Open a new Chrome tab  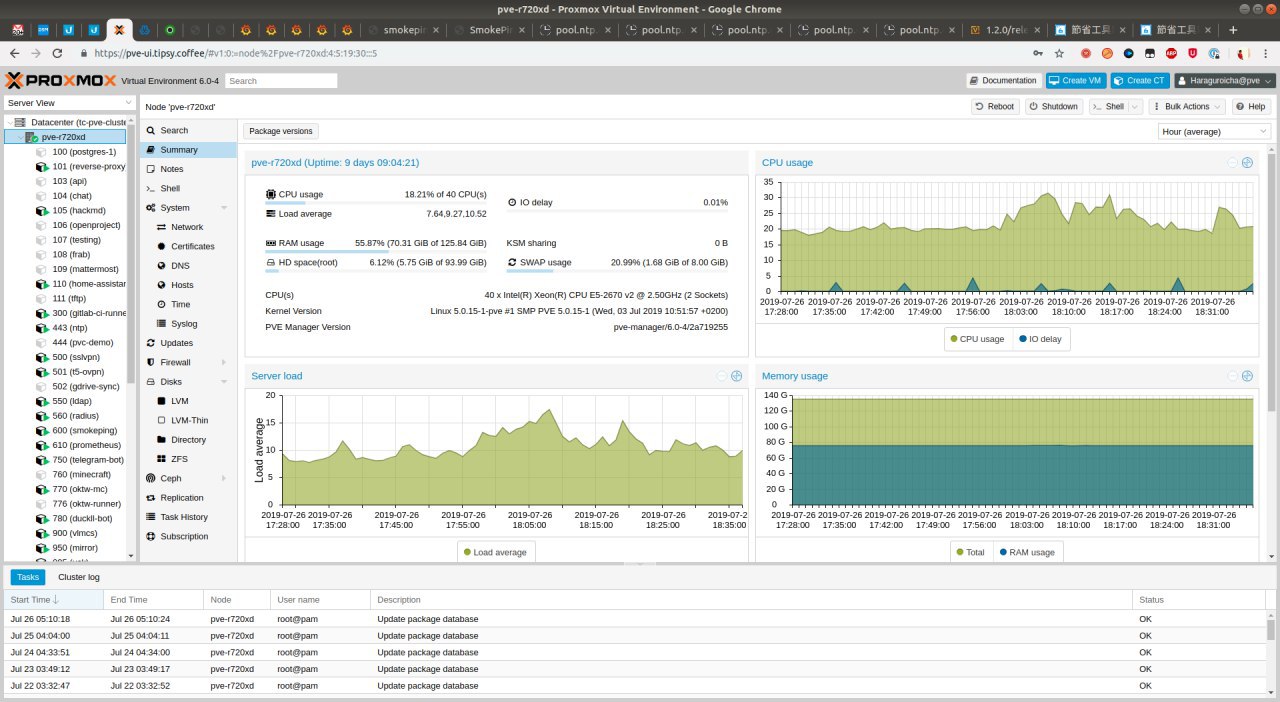1233,30
